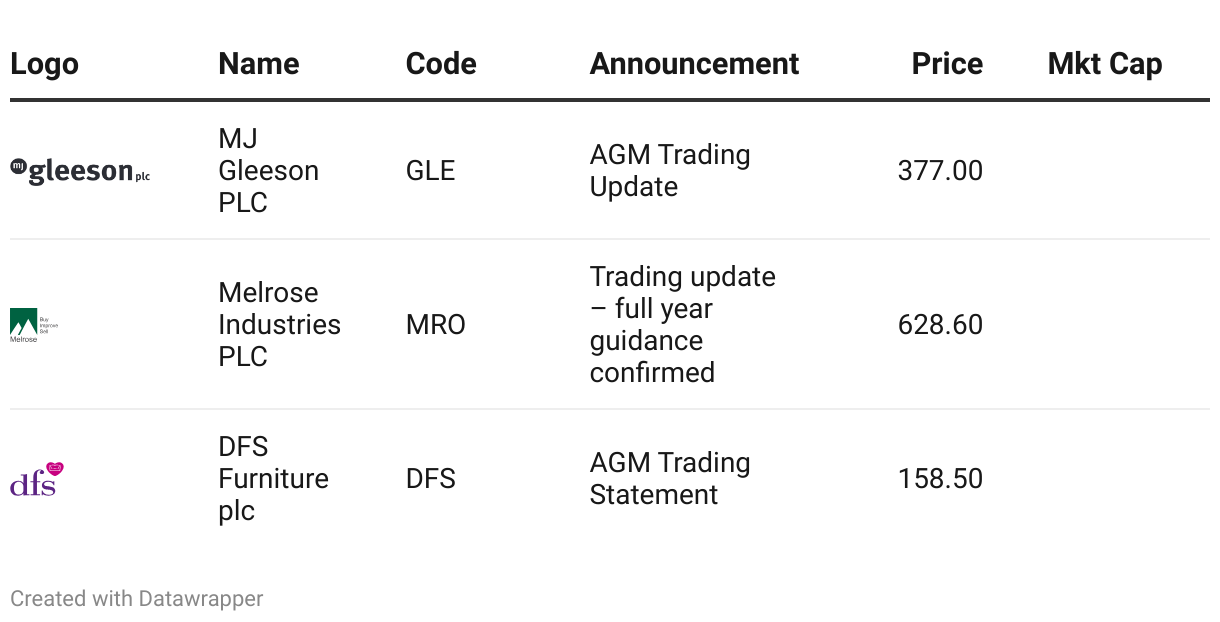Click the MRO ticker code
Viewport: 1220px width, 622px height.
[x=436, y=325]
